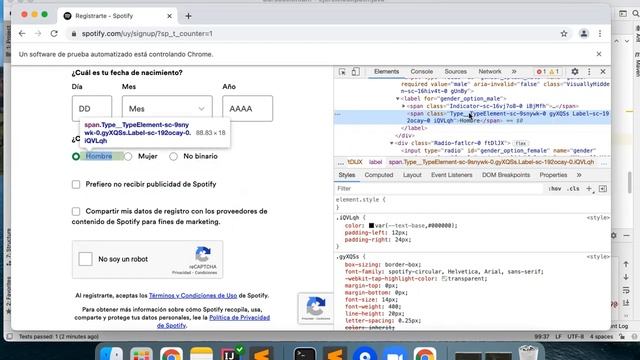Select the No binario radio button
This screenshot has width=640, height=360.
point(173,156)
